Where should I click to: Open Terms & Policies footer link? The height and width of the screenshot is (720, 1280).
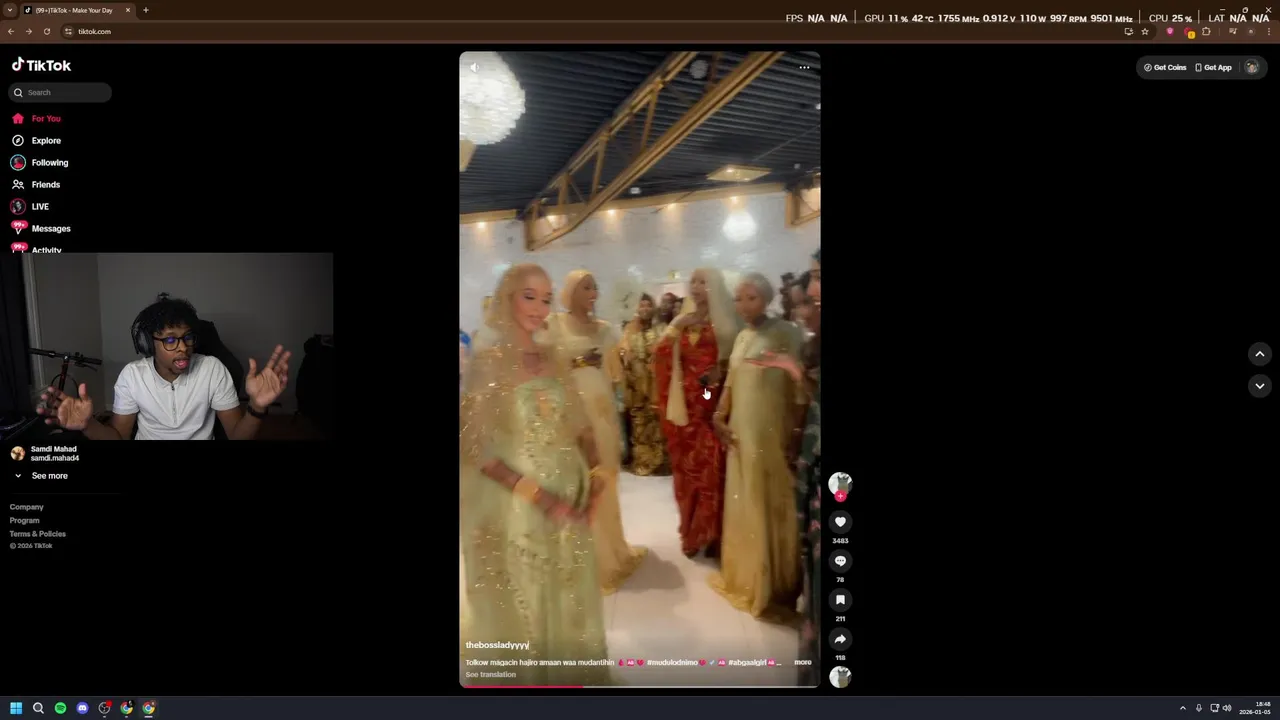pos(38,534)
